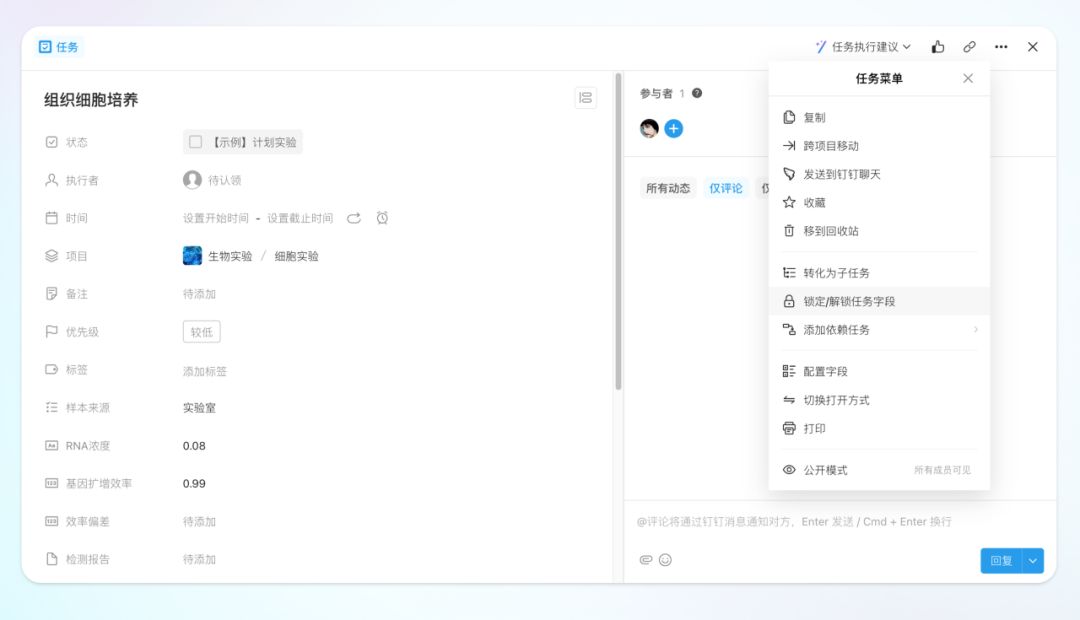Open the 任务执行建议 dropdown
1080x620 pixels.
pos(864,47)
